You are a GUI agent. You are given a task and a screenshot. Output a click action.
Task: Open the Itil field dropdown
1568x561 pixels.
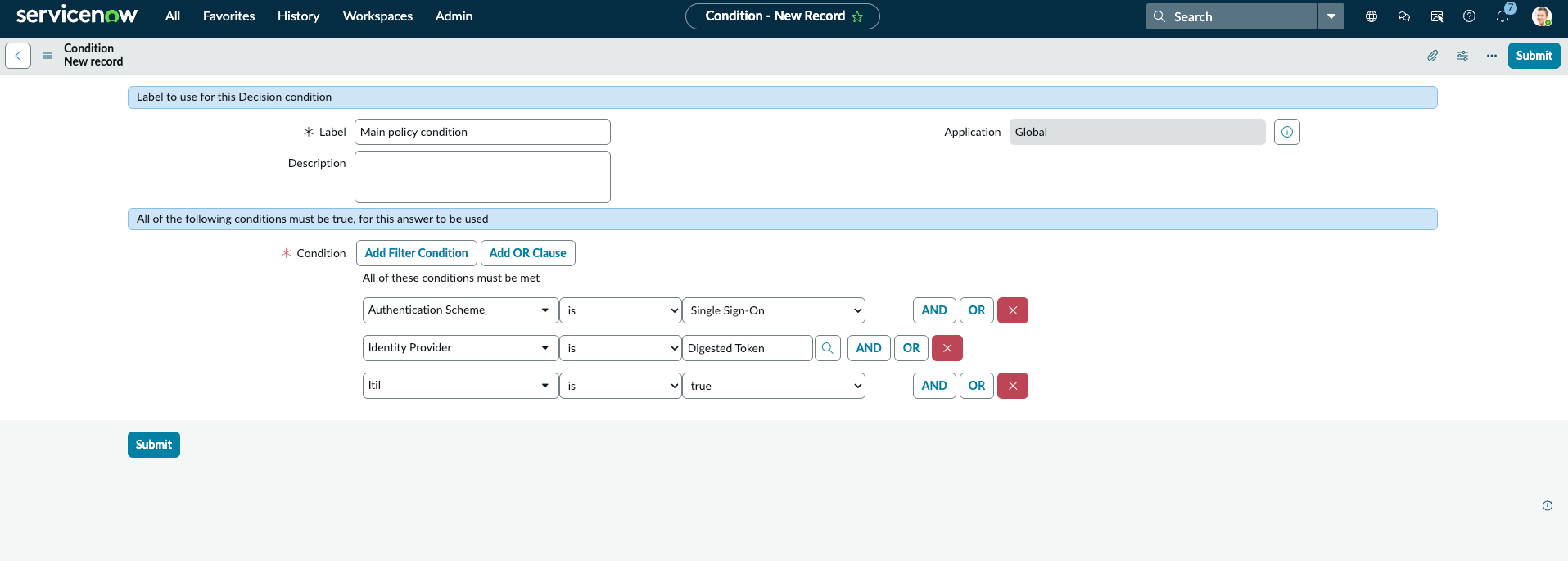460,386
